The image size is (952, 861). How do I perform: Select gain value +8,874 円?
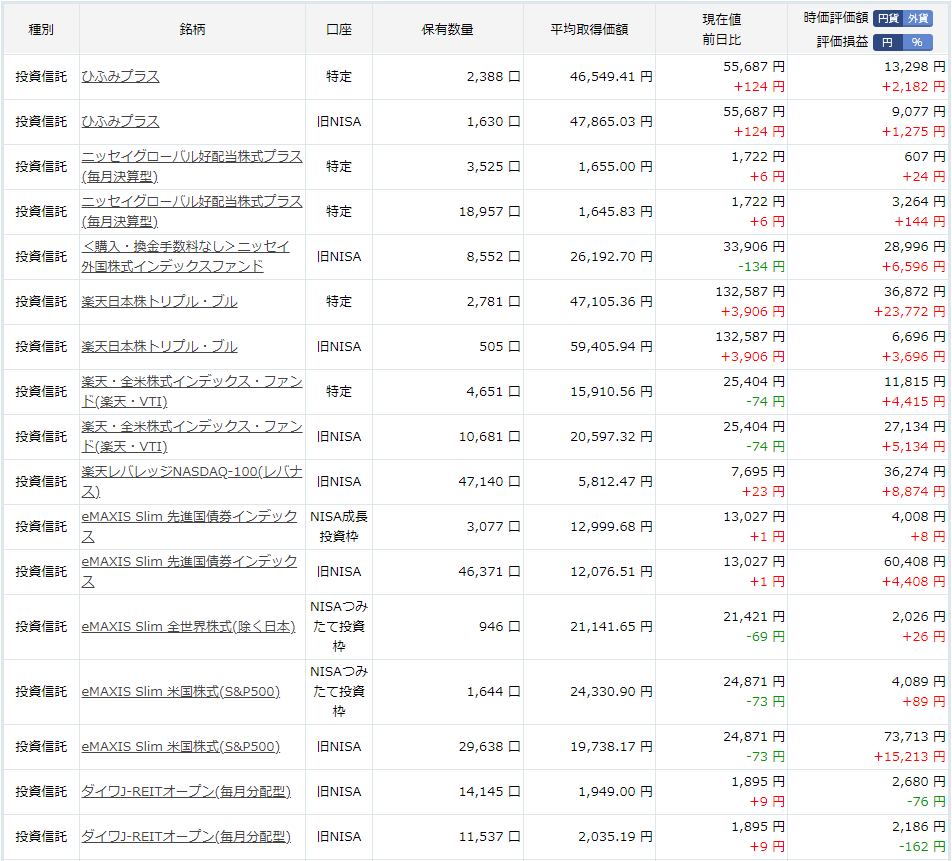click(913, 492)
